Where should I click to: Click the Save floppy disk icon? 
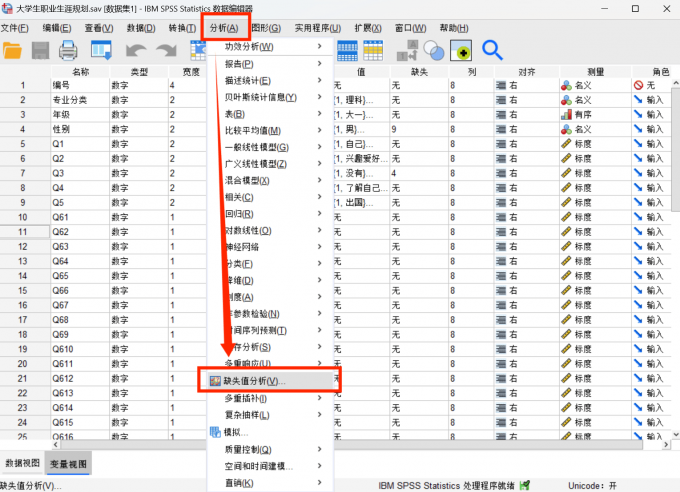pos(40,51)
